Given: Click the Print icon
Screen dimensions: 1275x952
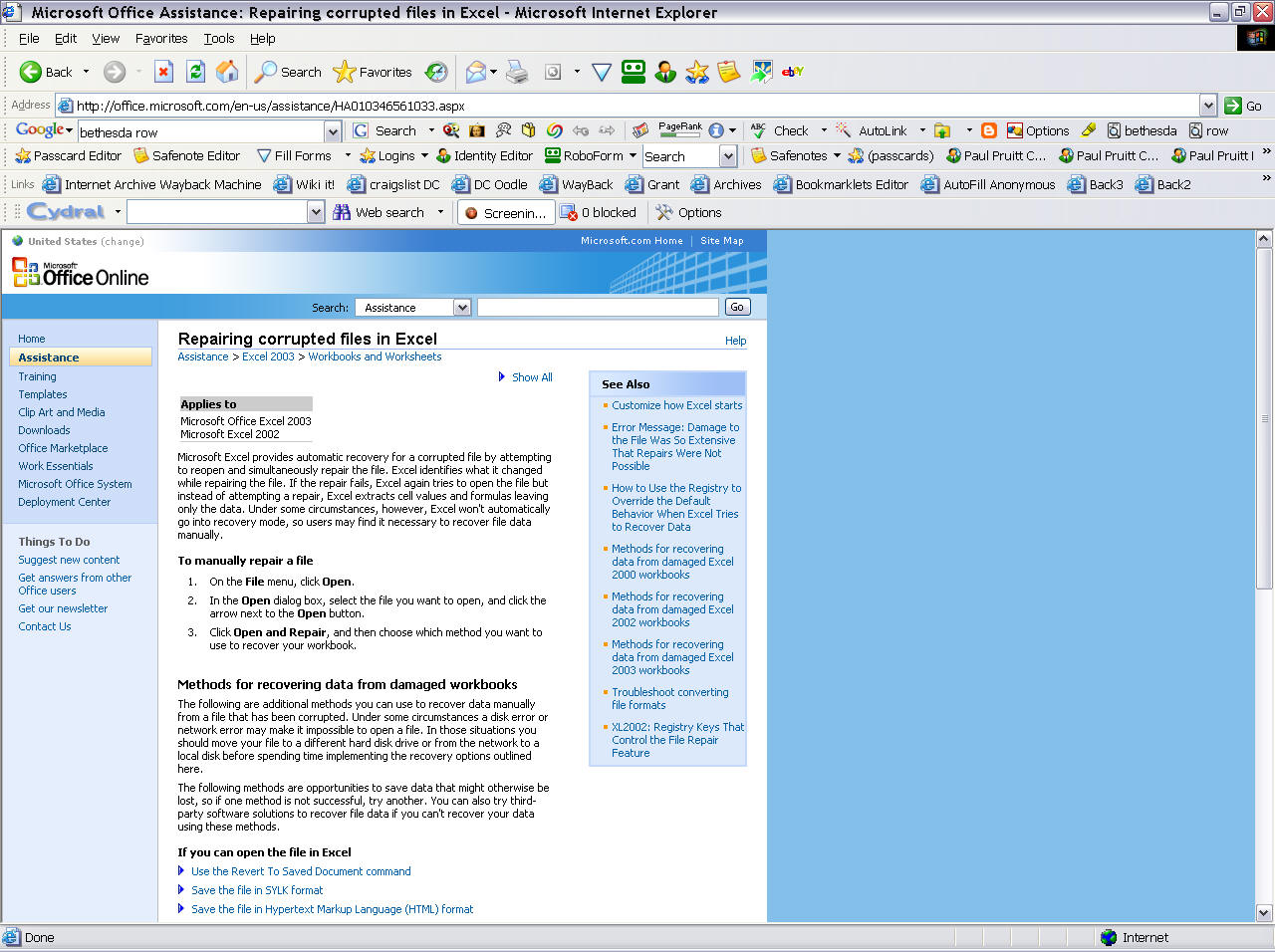Looking at the screenshot, I should tap(517, 72).
